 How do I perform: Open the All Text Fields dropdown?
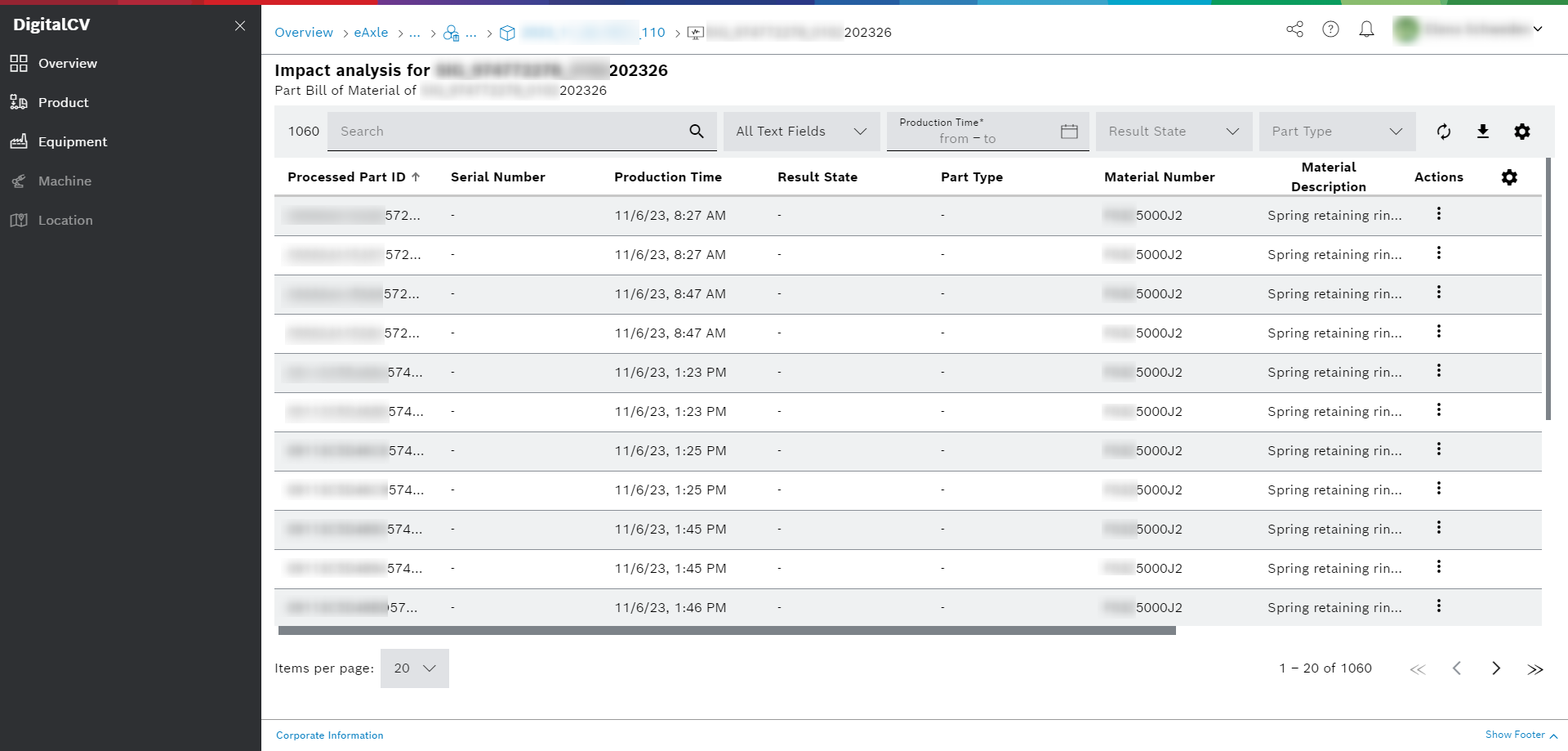point(801,131)
